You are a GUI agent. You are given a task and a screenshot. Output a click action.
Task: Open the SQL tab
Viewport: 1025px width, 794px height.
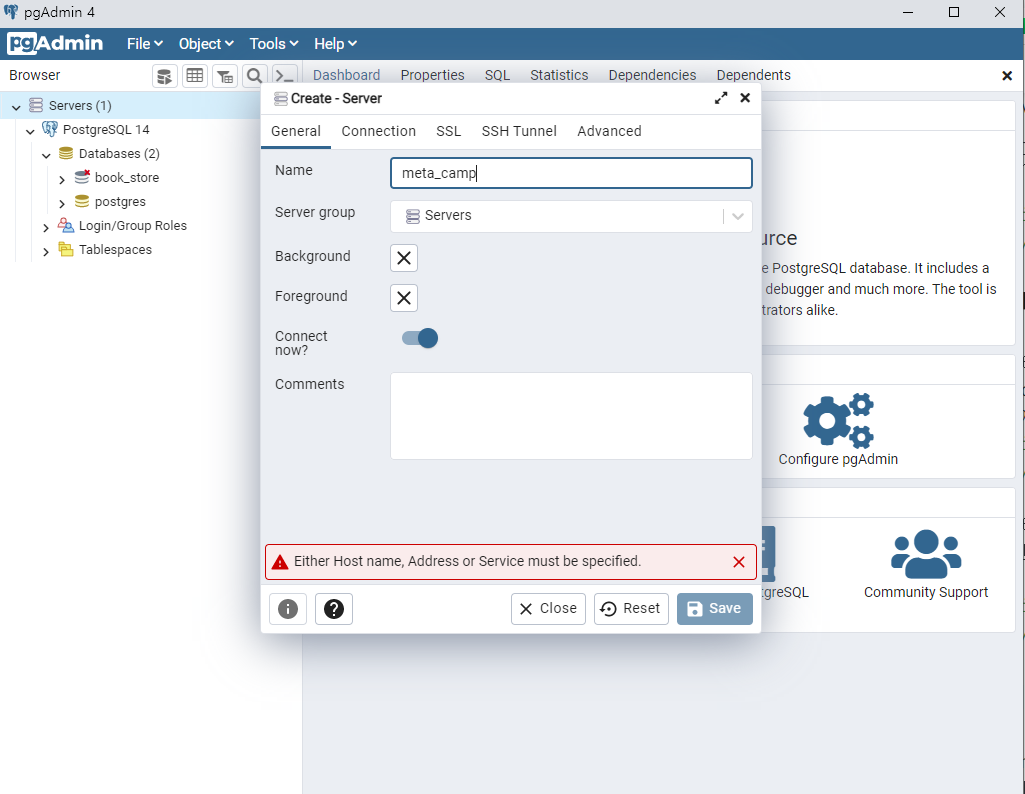(x=497, y=75)
